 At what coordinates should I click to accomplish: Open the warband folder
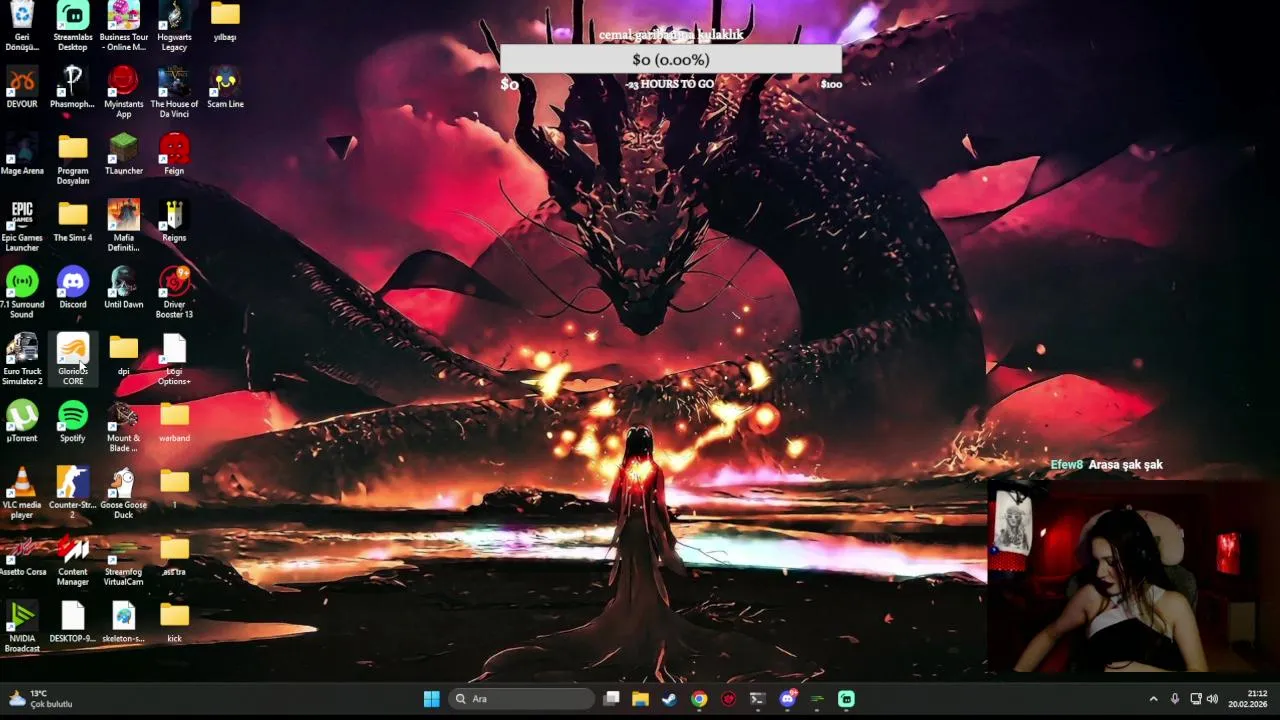coord(174,422)
